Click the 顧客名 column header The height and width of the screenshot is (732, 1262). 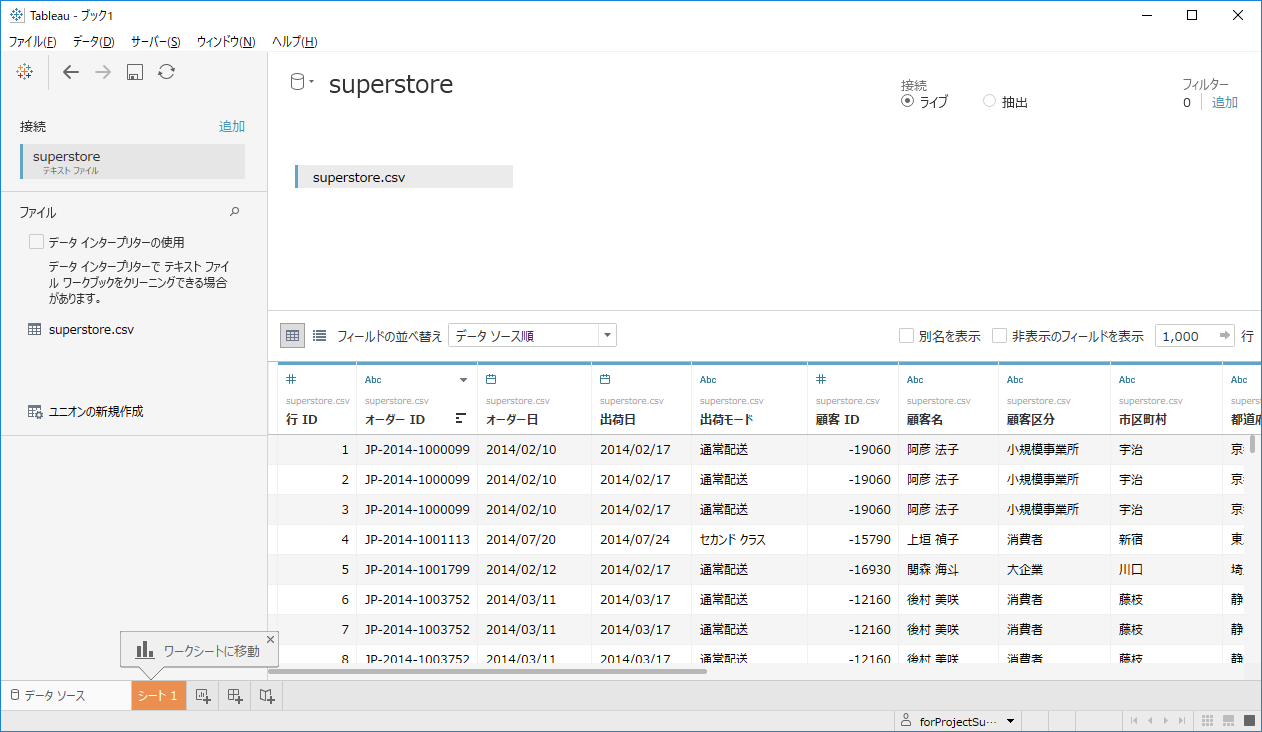948,398
